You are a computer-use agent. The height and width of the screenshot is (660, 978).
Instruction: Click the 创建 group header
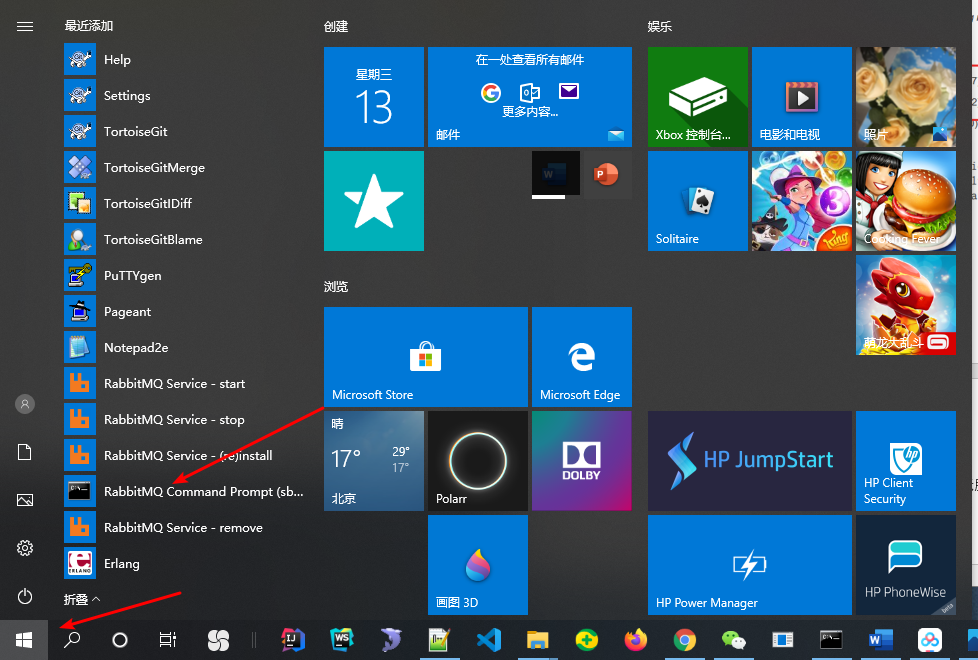(x=336, y=26)
